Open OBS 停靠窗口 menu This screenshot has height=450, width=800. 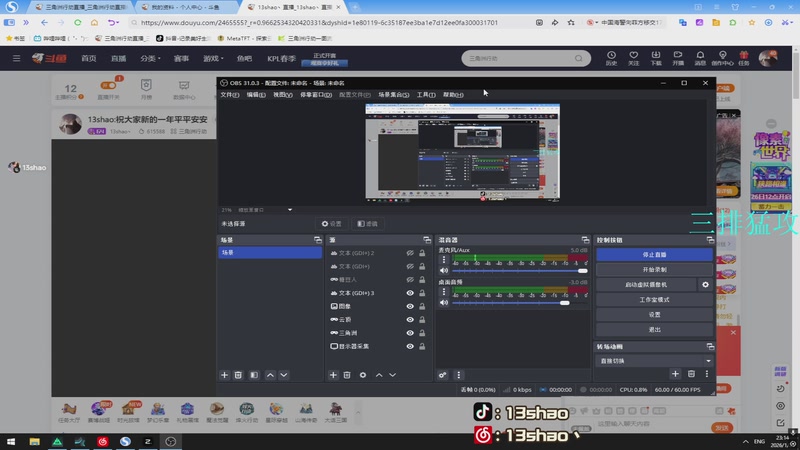tap(315, 95)
